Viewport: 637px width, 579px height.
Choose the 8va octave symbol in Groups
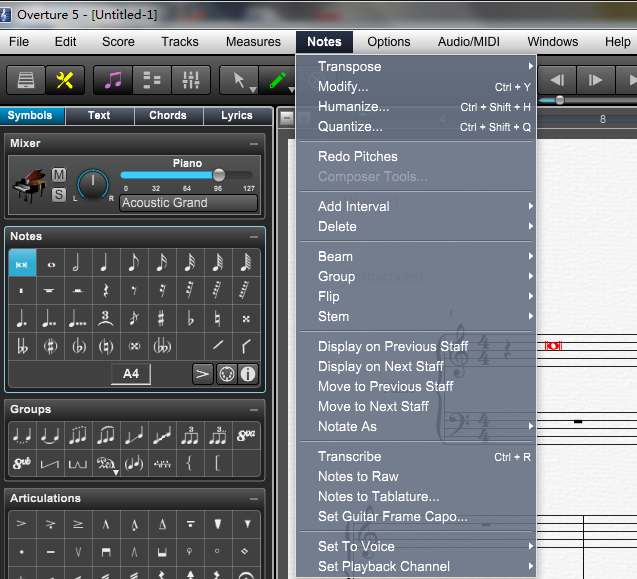(x=246, y=436)
